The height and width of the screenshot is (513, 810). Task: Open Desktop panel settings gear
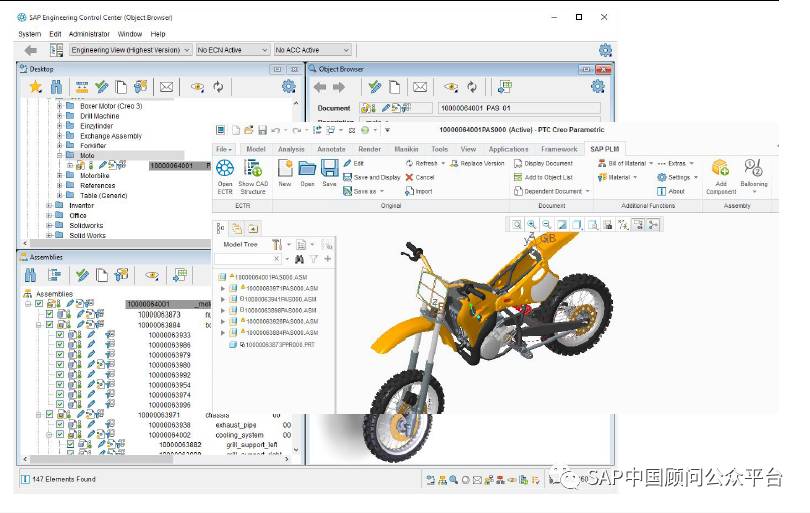click(x=289, y=86)
